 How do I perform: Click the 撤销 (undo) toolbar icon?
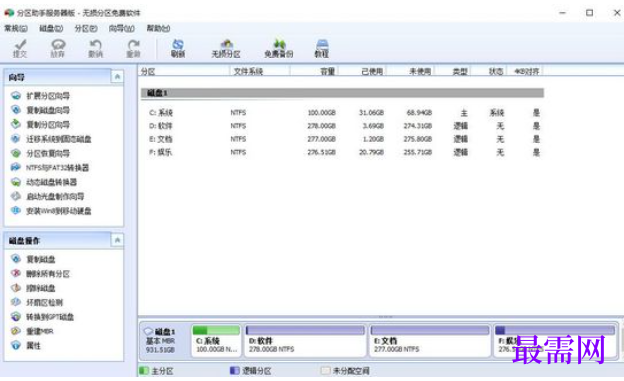click(x=96, y=49)
